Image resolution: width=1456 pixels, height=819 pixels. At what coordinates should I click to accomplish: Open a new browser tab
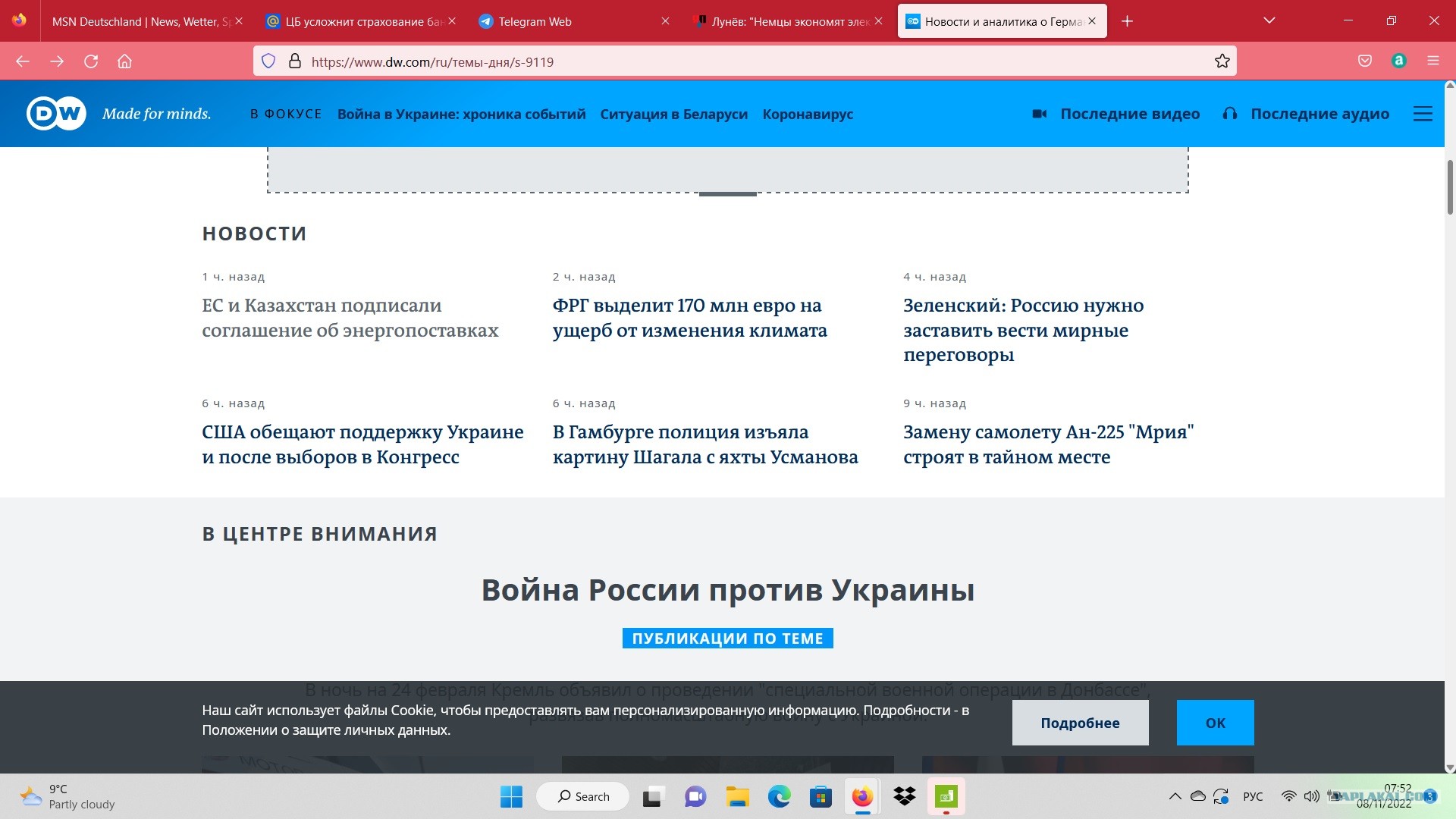click(x=1128, y=21)
